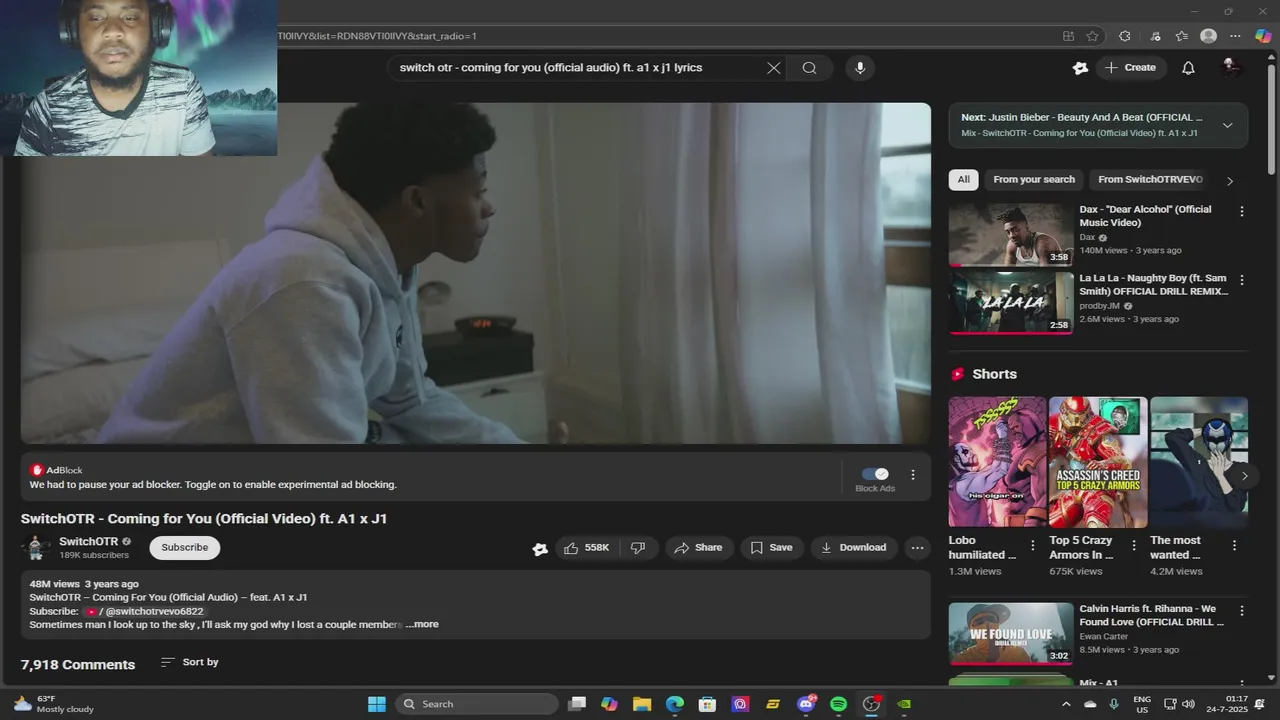Viewport: 1280px width, 720px height.
Task: Open Windows Start menu
Action: (x=377, y=704)
